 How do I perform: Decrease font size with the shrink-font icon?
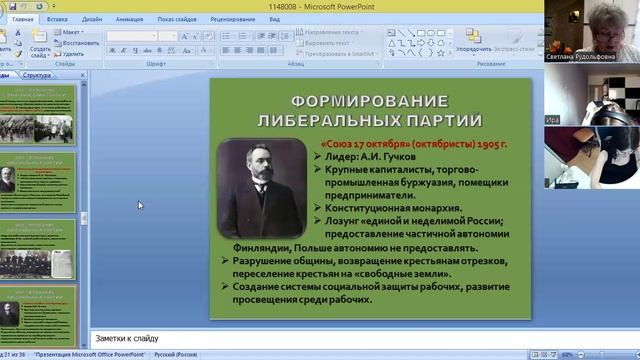[x=196, y=36]
